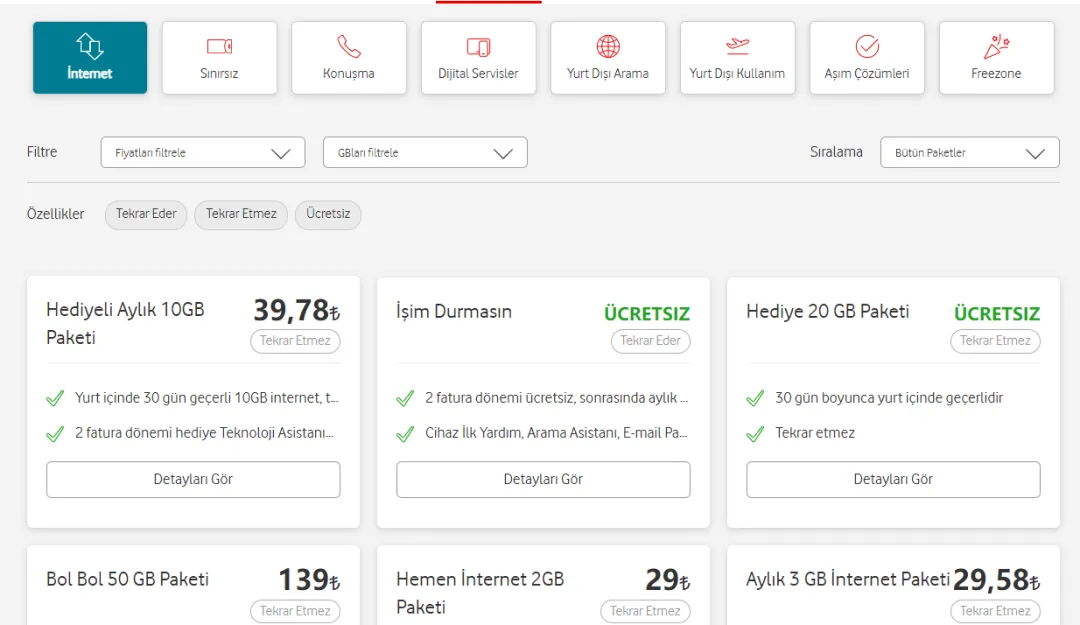The width and height of the screenshot is (1080, 625).
Task: Click the Sıralama label
Action: 836,152
